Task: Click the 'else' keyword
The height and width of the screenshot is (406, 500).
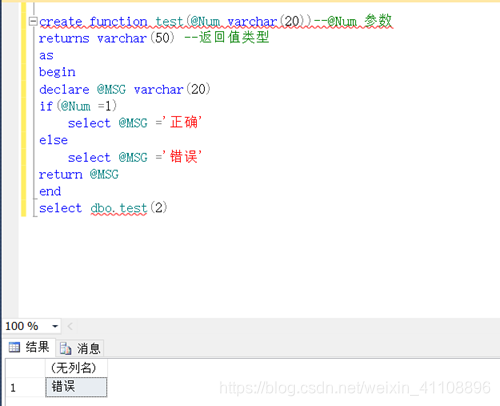Action: pyautogui.click(x=53, y=140)
